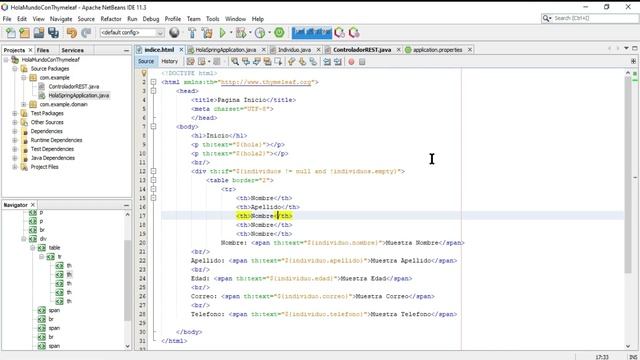640x360 pixels.
Task: Click the Debug Project icon
Action: point(241,33)
